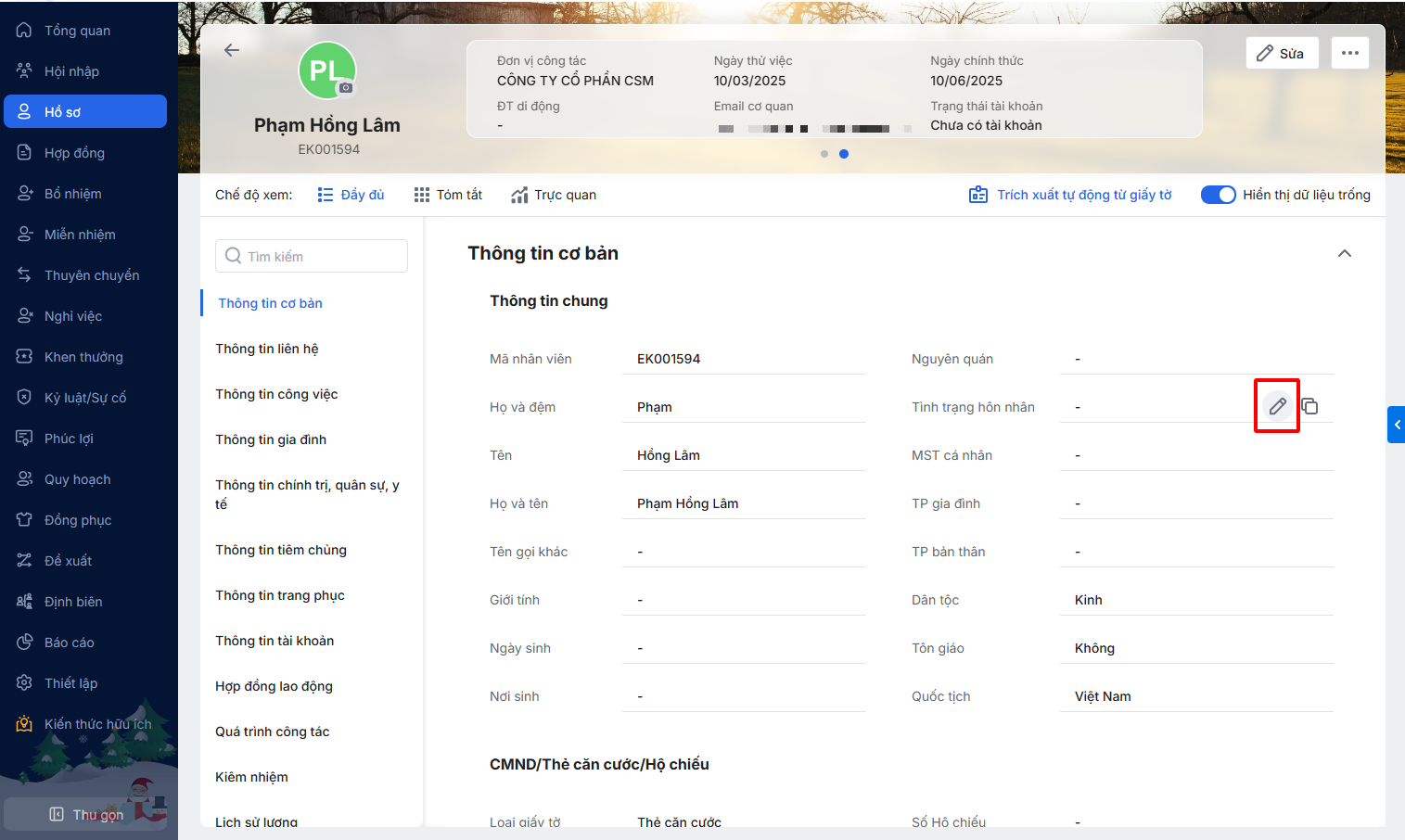The image size is (1405, 840).
Task: Change profile photo via camera icon
Action: [x=346, y=87]
